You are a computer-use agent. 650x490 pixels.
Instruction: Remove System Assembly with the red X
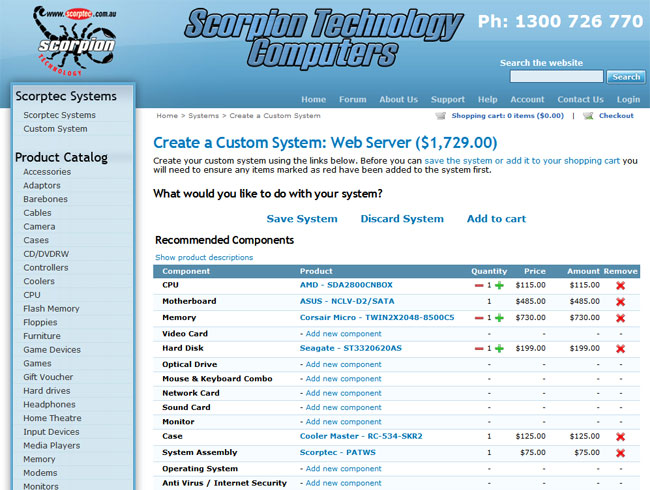(621, 453)
